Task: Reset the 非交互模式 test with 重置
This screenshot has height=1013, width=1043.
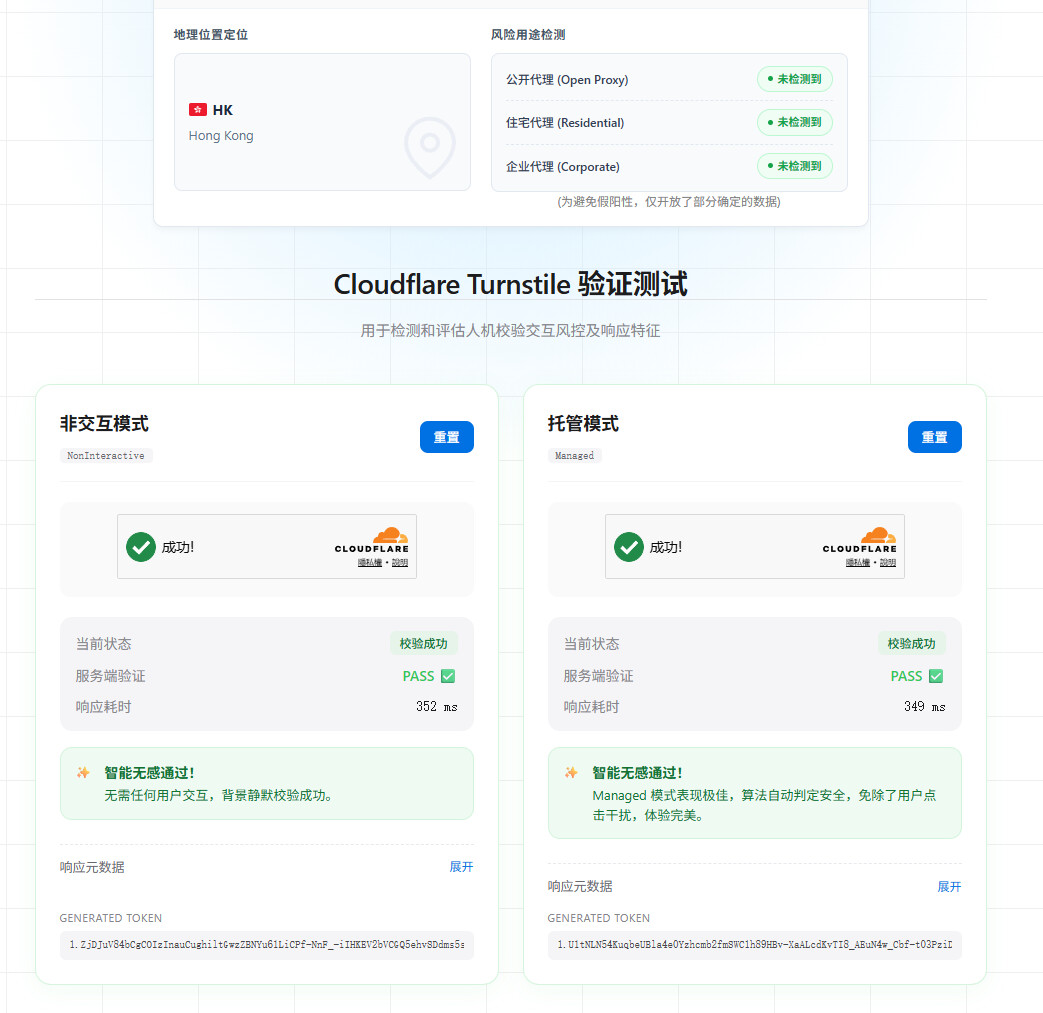Action: pyautogui.click(x=446, y=437)
